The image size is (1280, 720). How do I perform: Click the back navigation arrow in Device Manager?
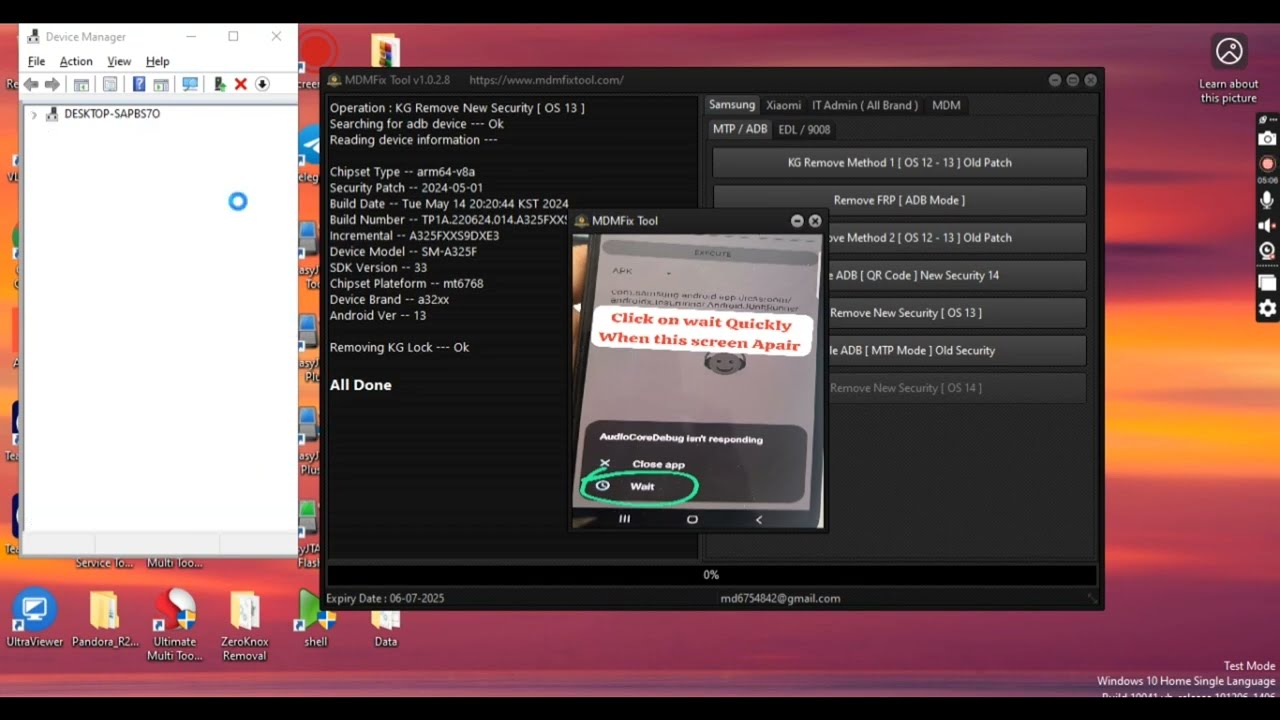coord(31,84)
